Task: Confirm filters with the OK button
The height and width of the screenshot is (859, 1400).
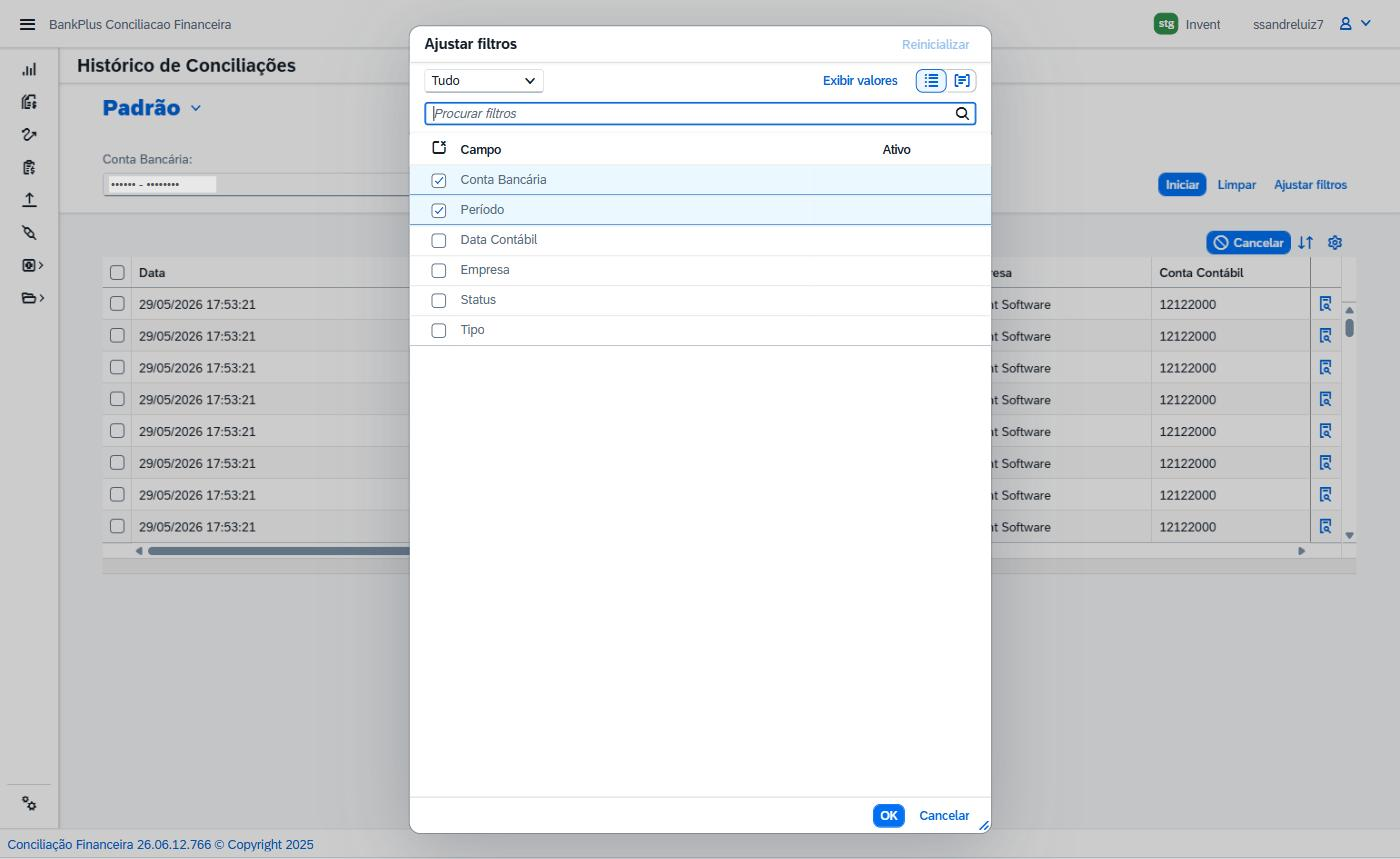Action: point(888,816)
